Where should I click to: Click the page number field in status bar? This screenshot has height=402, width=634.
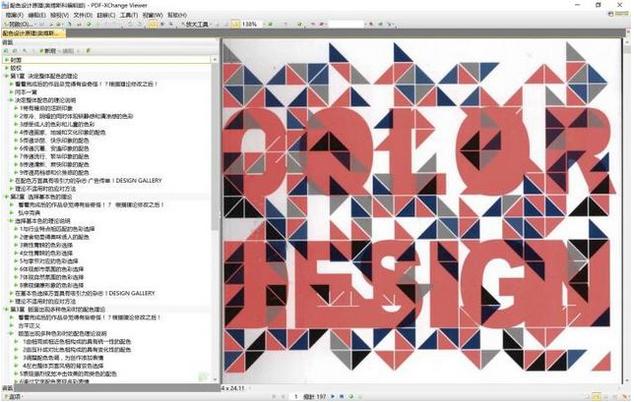[297, 396]
